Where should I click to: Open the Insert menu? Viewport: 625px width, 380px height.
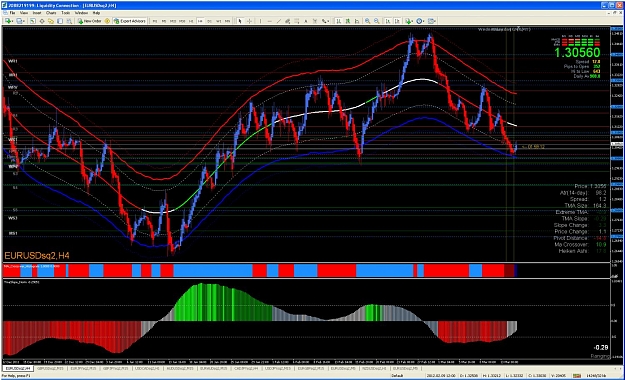(37, 13)
